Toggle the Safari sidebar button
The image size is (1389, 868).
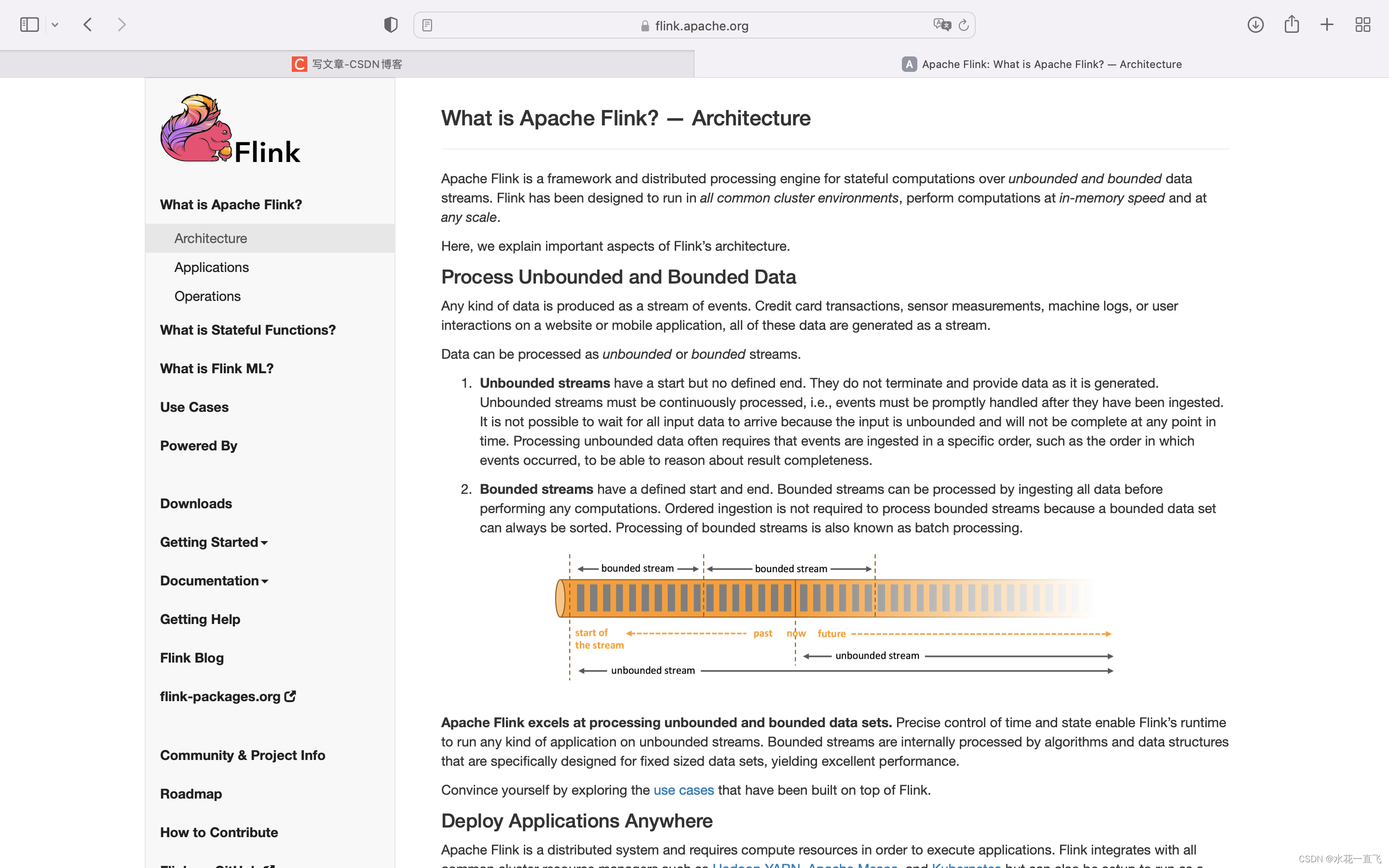click(29, 25)
